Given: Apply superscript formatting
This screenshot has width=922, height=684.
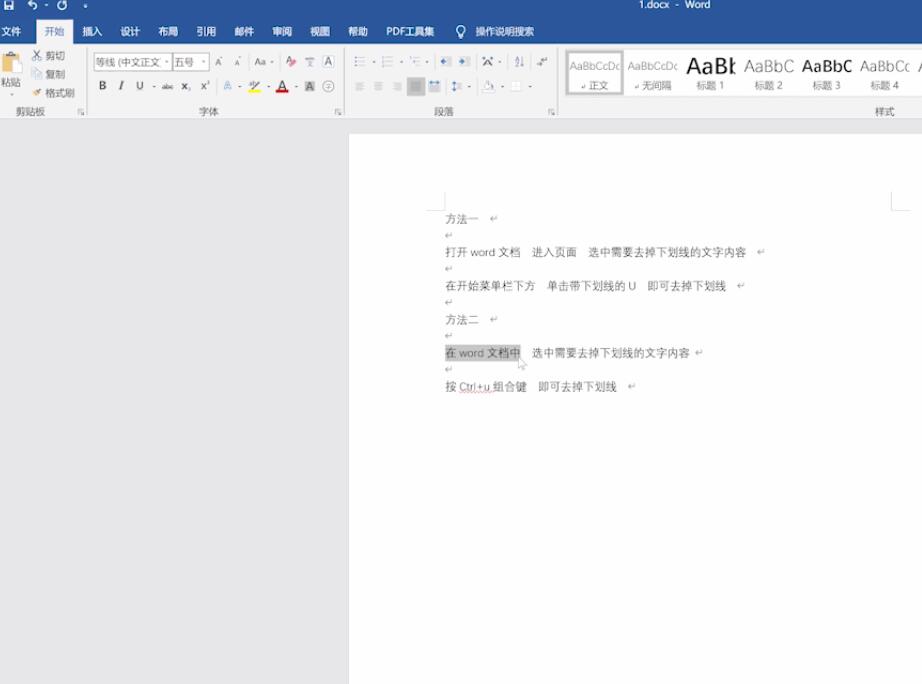Looking at the screenshot, I should point(205,86).
